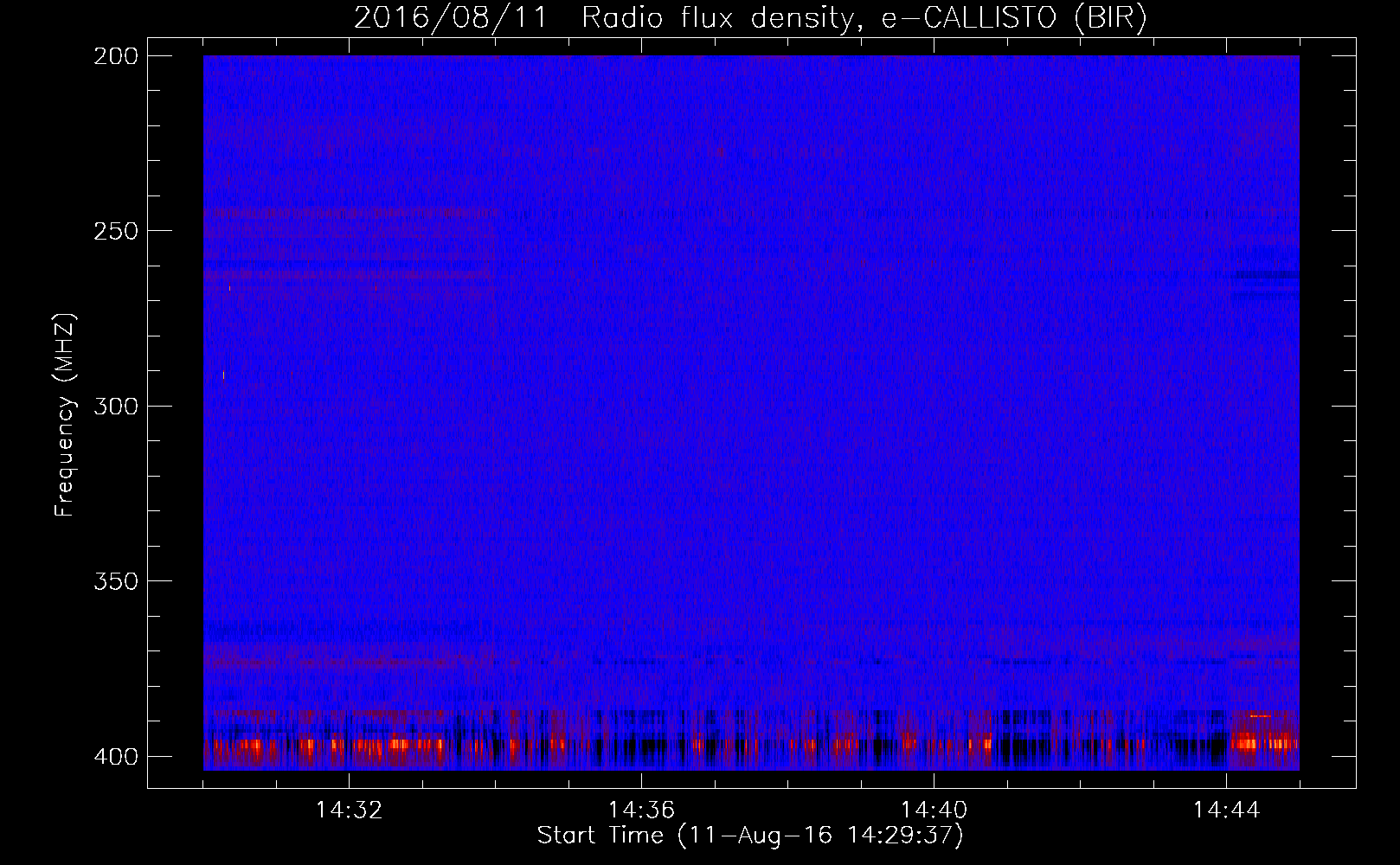The height and width of the screenshot is (865, 1400).
Task: Click the 14:32 time tick label
Action: [349, 811]
